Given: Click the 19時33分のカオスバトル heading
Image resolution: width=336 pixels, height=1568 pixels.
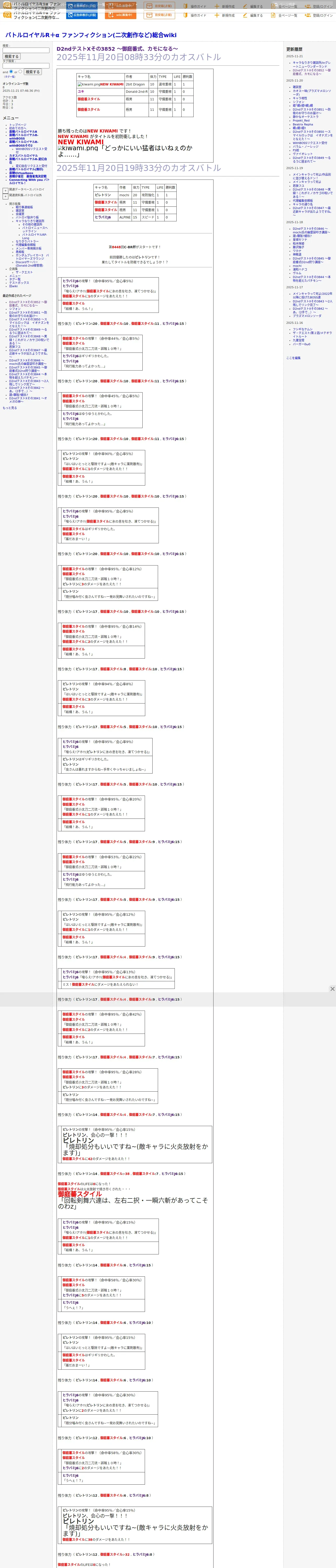Looking at the screenshot, I should (x=139, y=168).
